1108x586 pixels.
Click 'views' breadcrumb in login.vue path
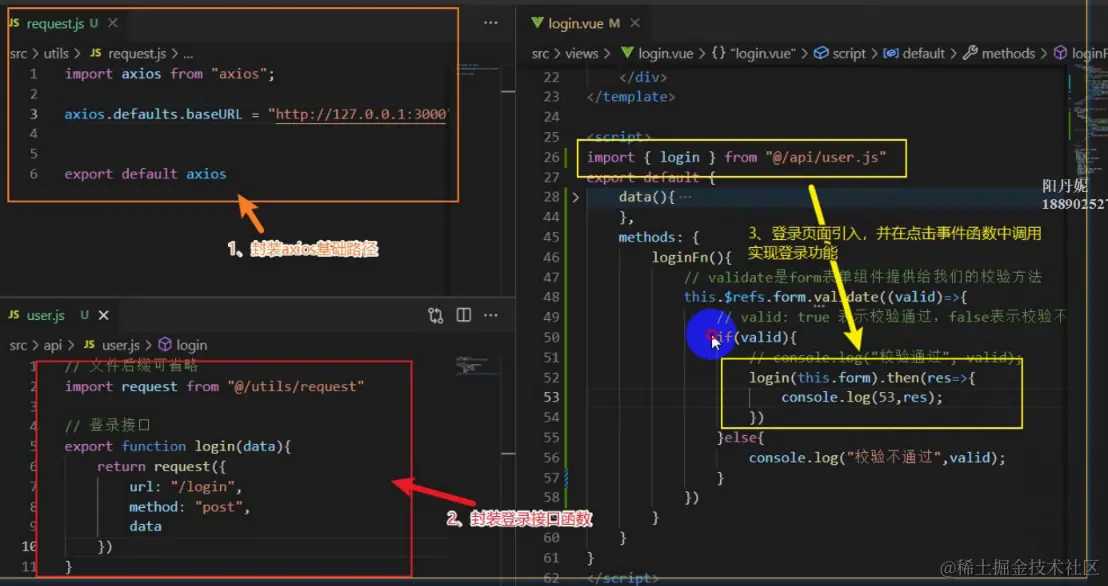(x=582, y=54)
